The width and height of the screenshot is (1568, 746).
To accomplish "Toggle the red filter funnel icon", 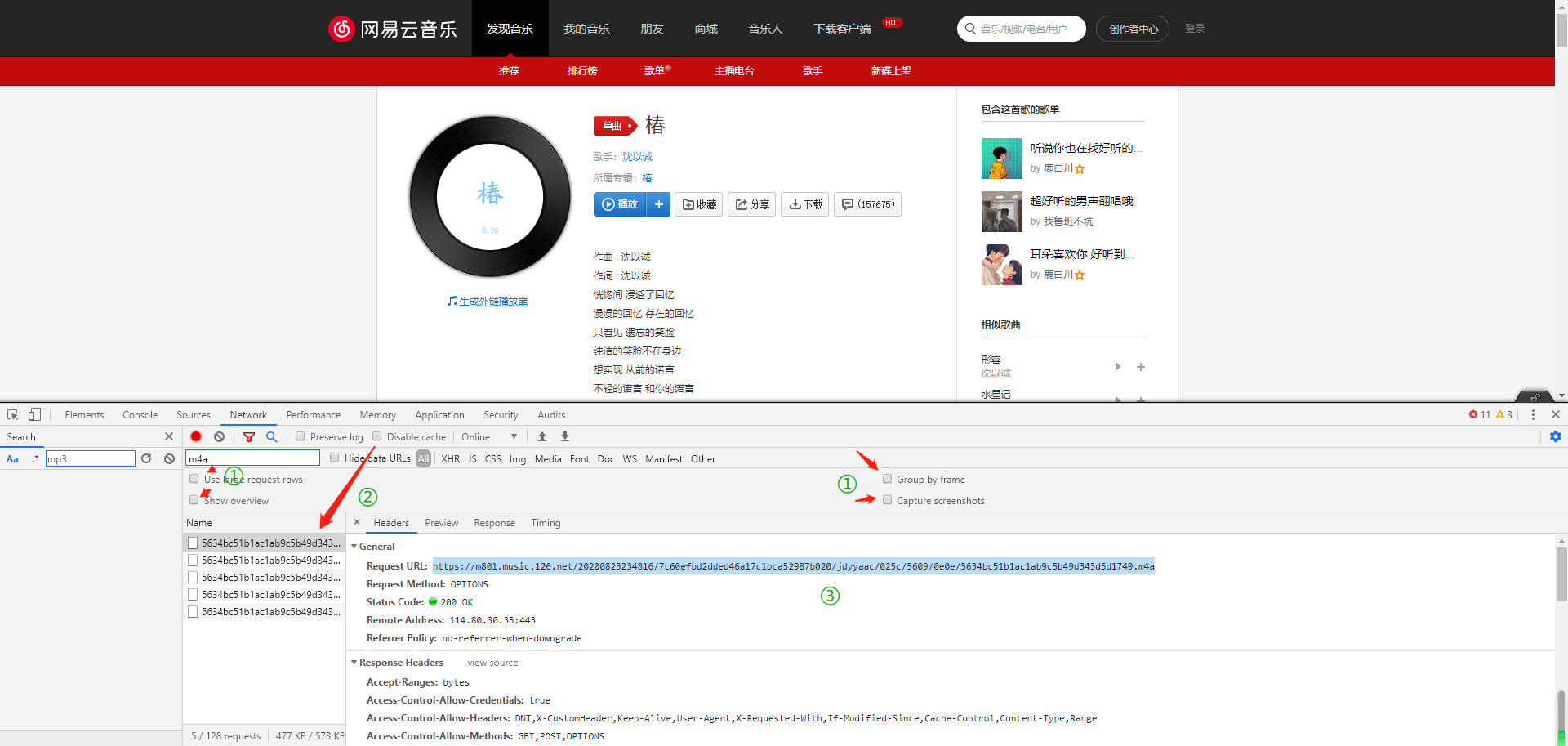I will (x=249, y=436).
